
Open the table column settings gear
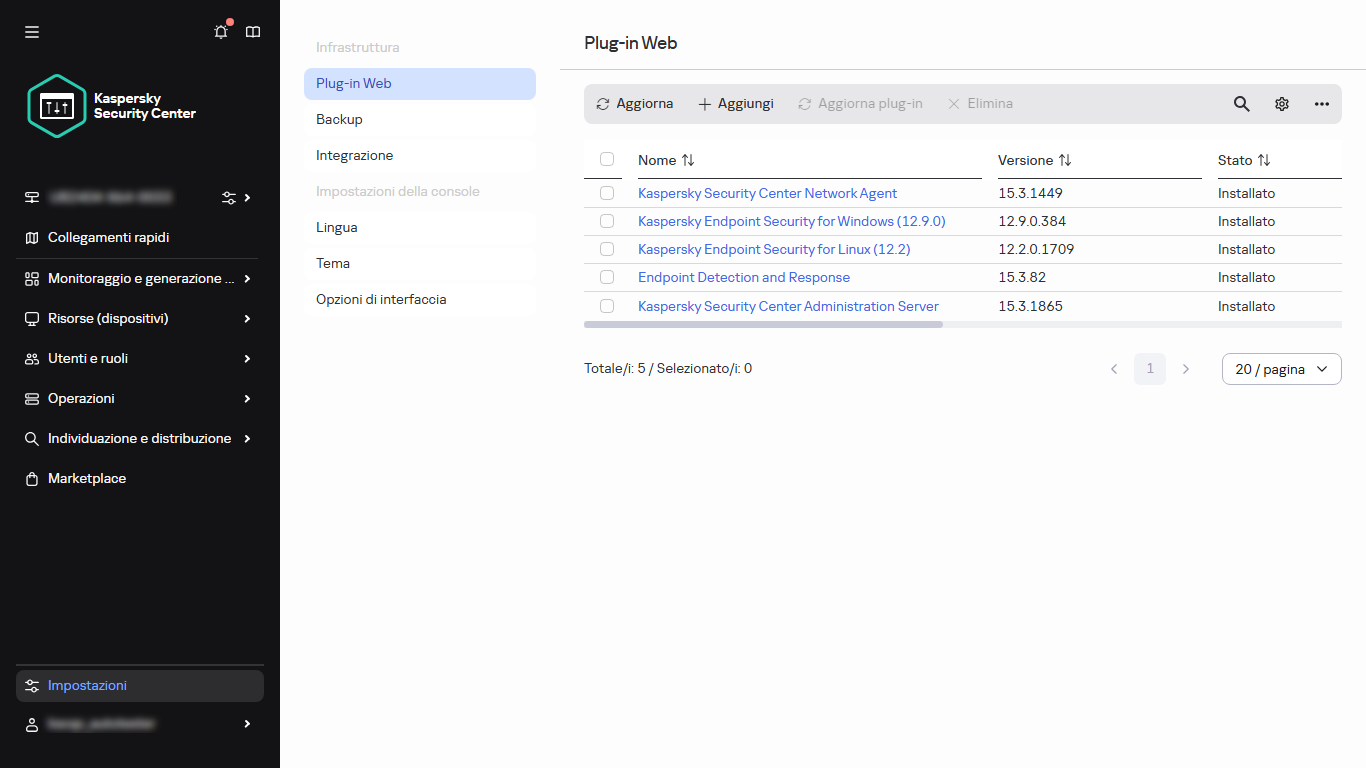tap(1282, 103)
